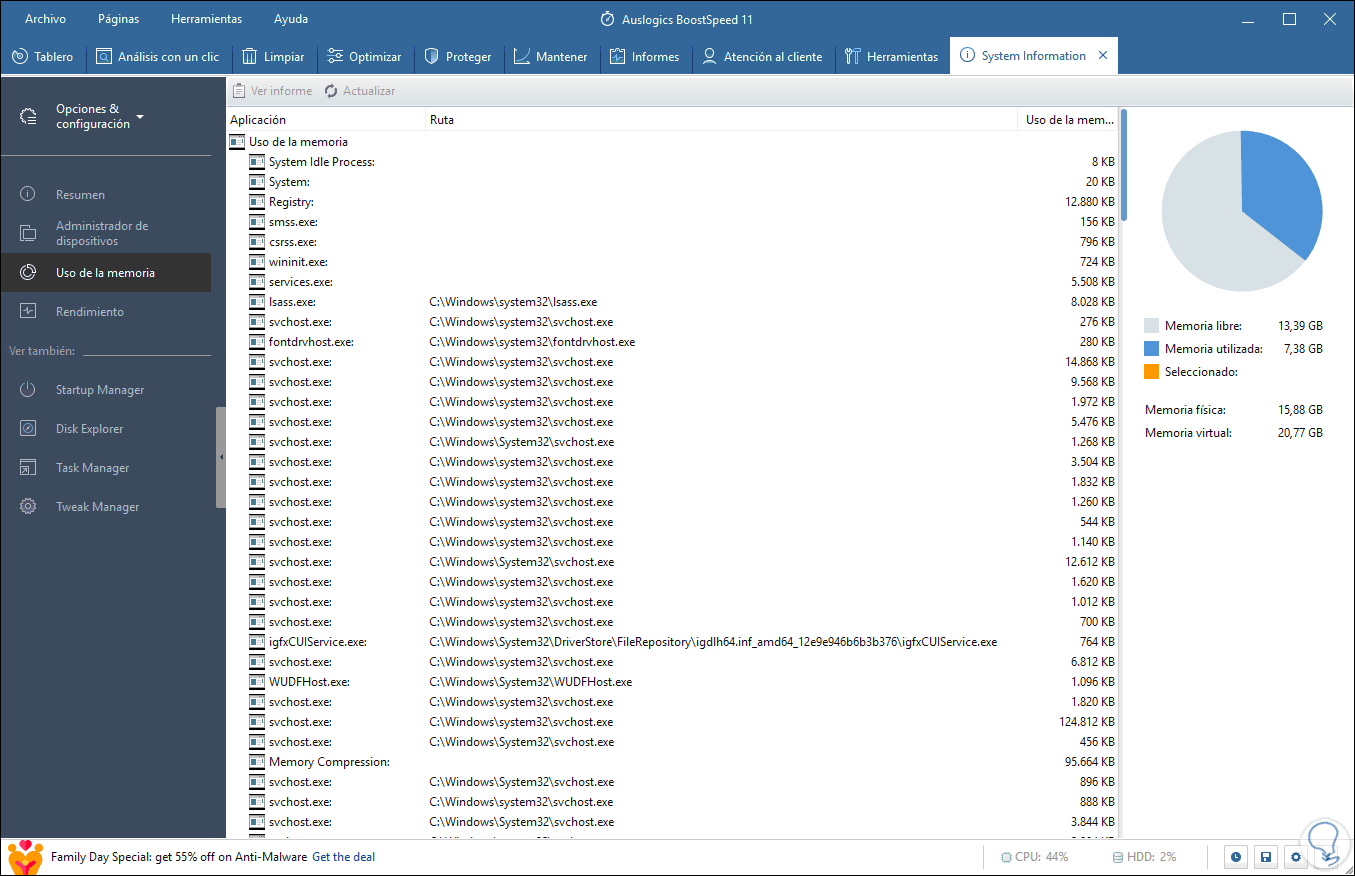Viewport: 1355px width, 876px height.
Task: Click the HDD: 2% status indicator
Action: point(1145,857)
